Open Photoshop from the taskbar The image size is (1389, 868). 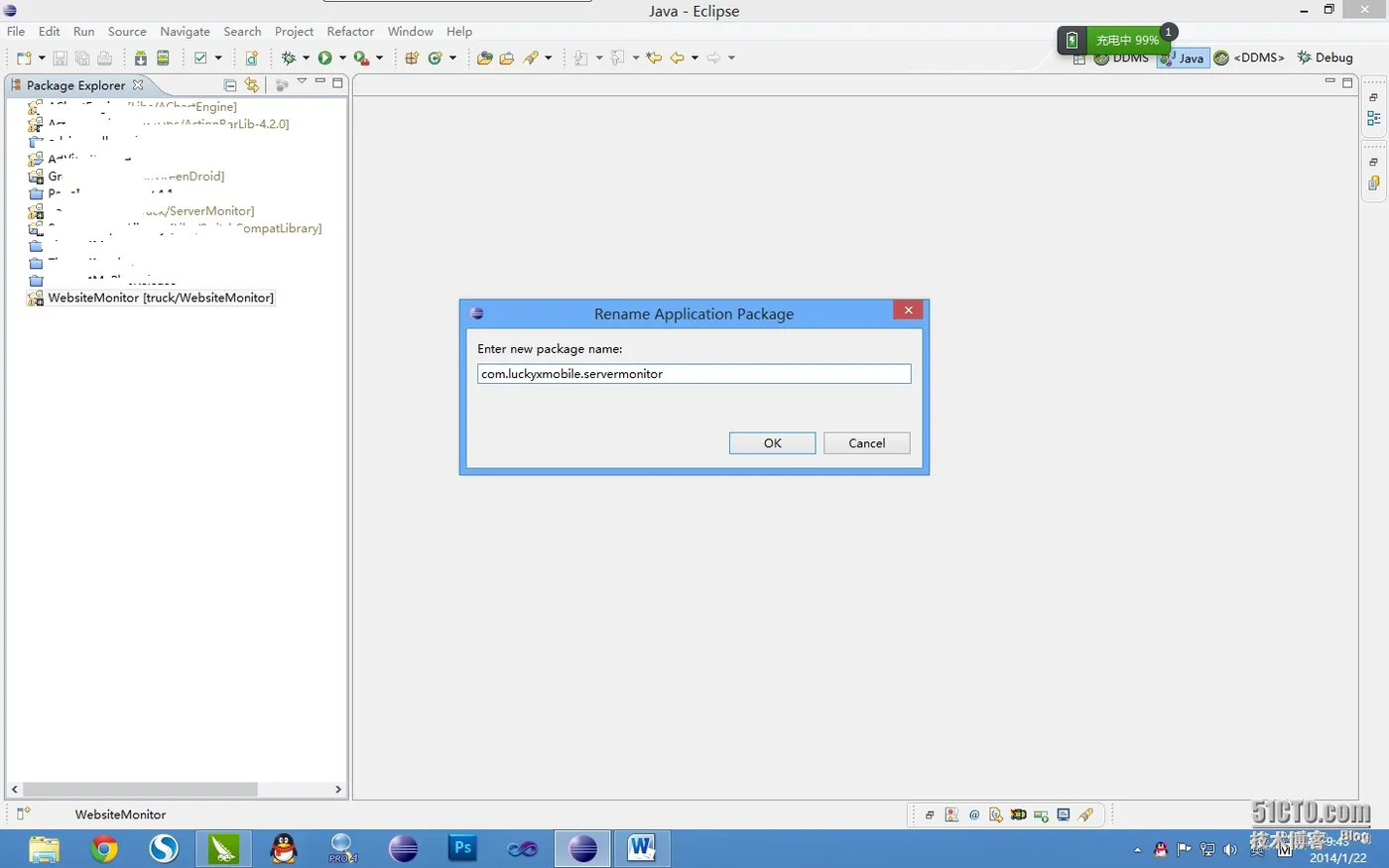point(462,849)
